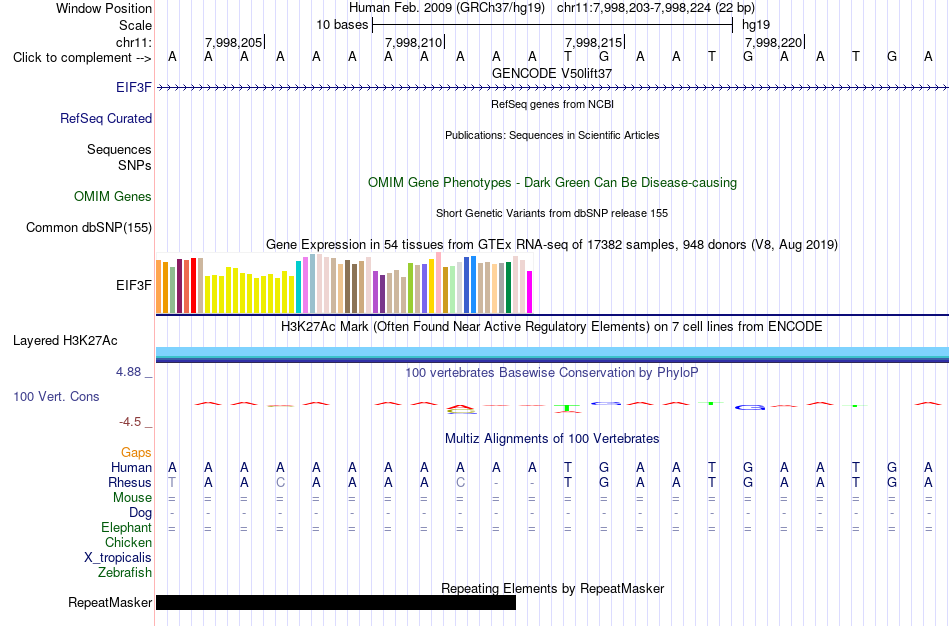Image resolution: width=950 pixels, height=626 pixels.
Task: Click the Human alignment row label
Action: (131, 467)
